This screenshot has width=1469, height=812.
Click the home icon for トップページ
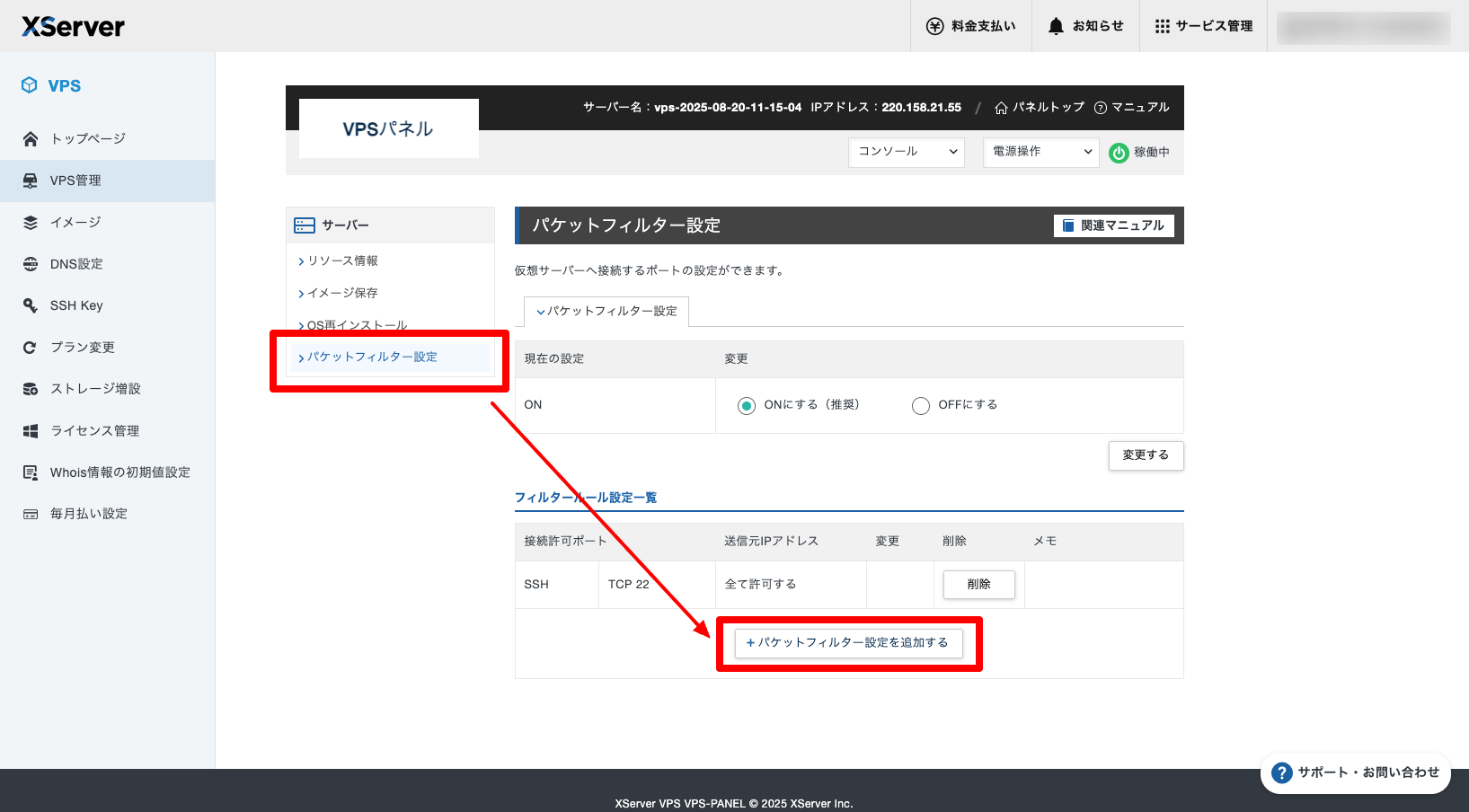point(31,138)
